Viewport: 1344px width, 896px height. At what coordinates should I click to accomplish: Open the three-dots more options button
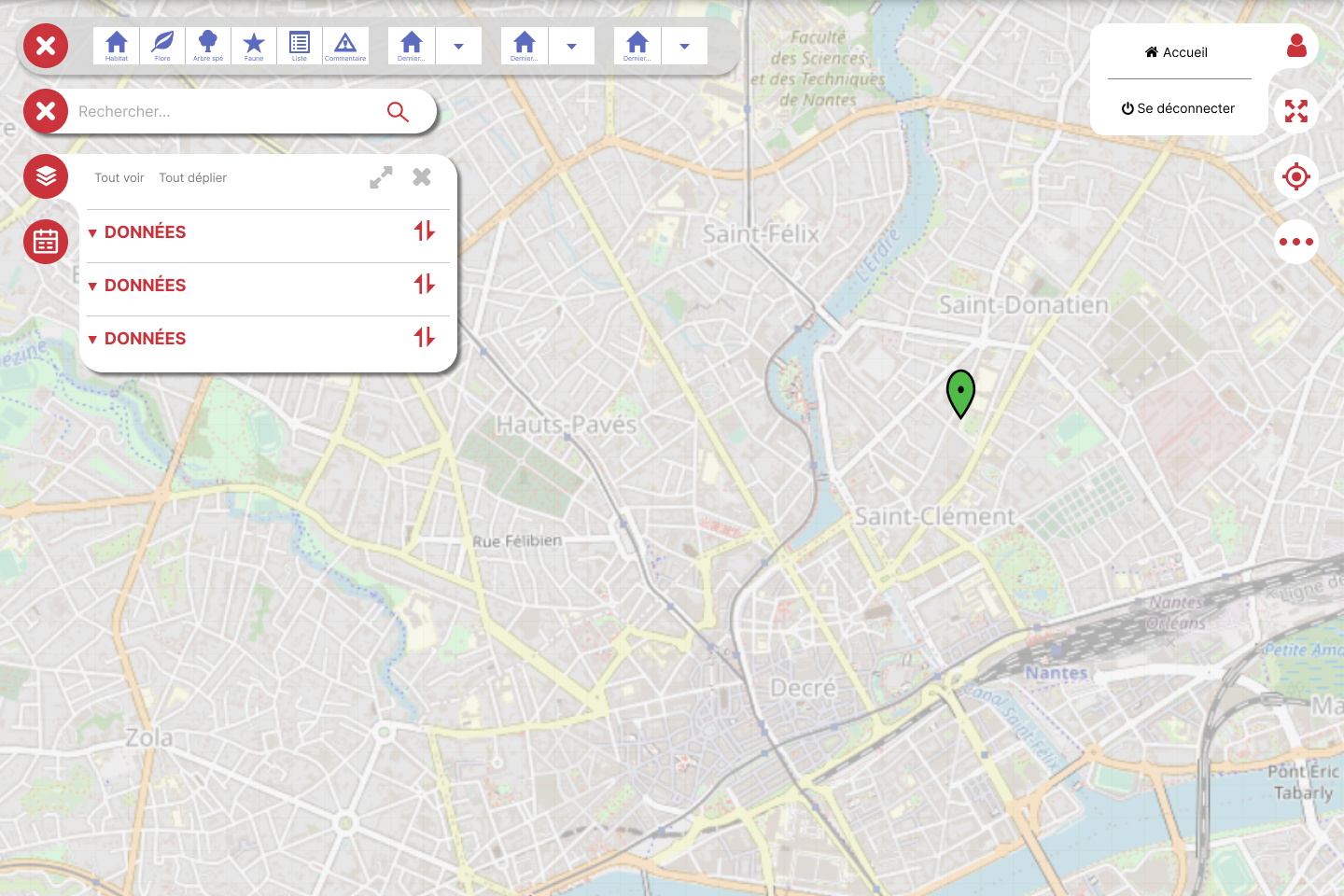point(1295,242)
